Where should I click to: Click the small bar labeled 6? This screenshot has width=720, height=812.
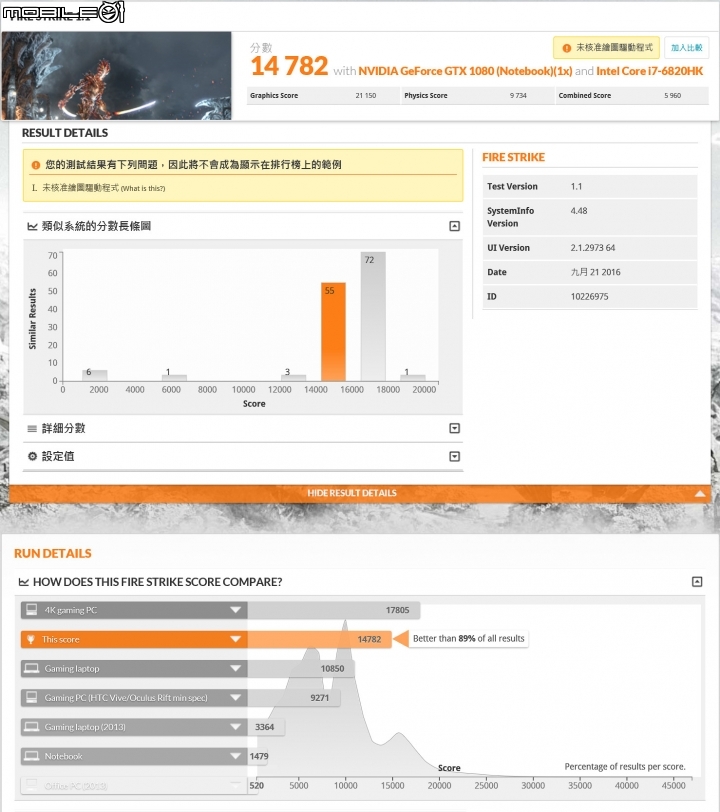click(95, 375)
